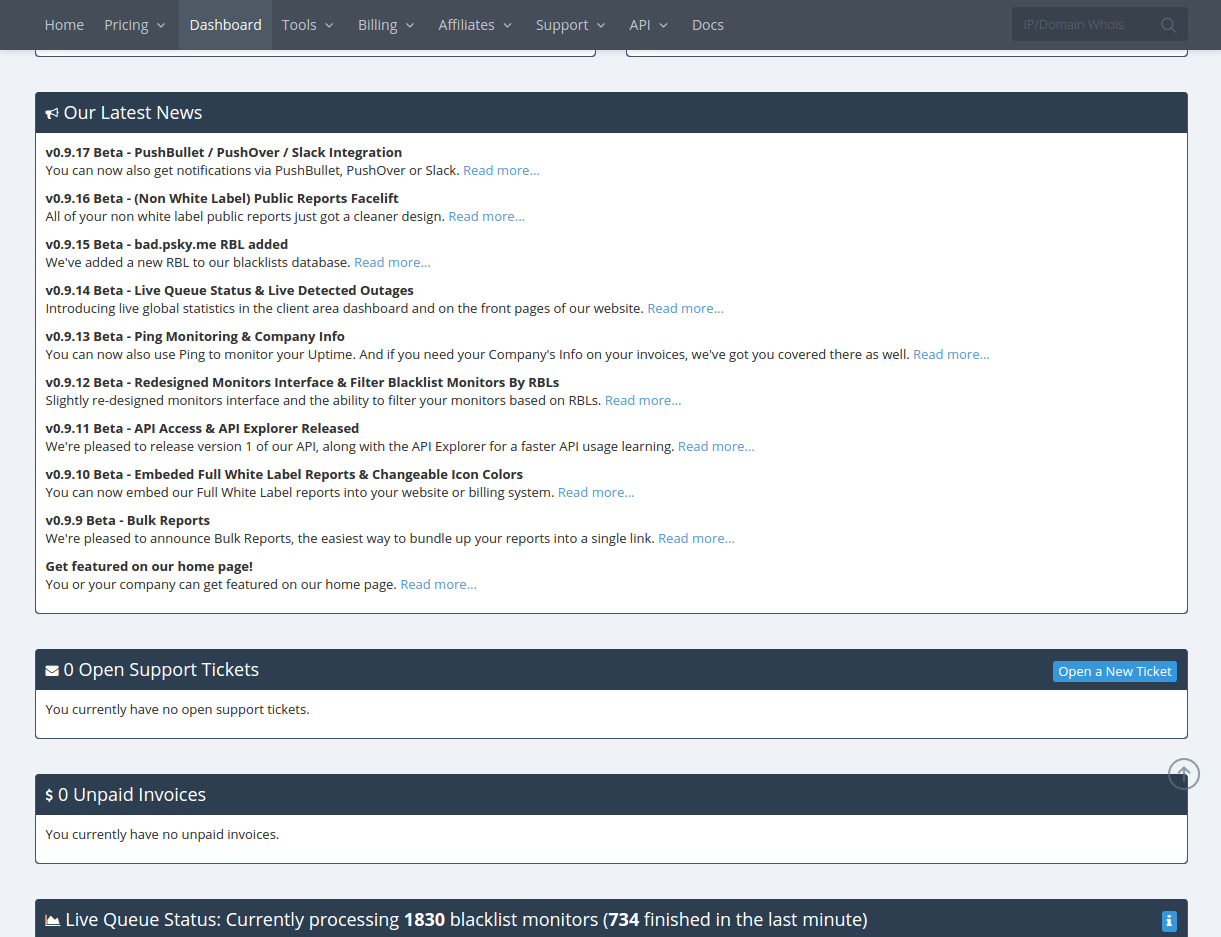
Task: Click the v0.9.15 Beta news headline
Action: click(167, 245)
